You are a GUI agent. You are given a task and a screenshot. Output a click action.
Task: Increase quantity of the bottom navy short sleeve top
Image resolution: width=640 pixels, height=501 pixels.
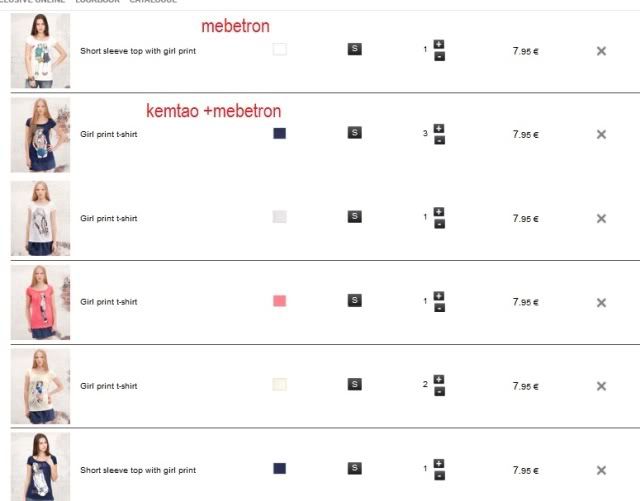(x=439, y=463)
